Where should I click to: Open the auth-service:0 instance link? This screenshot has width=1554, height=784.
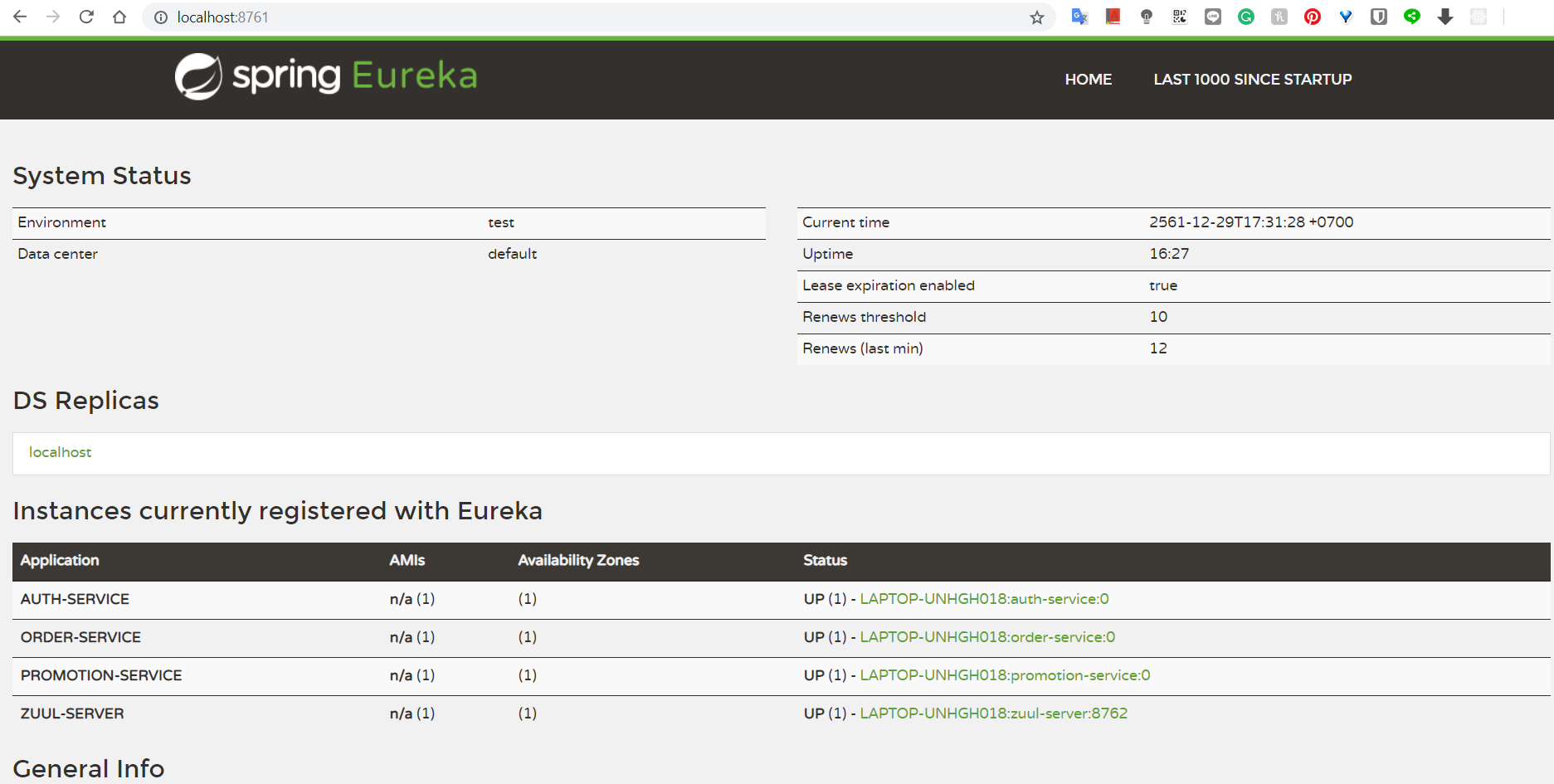984,599
